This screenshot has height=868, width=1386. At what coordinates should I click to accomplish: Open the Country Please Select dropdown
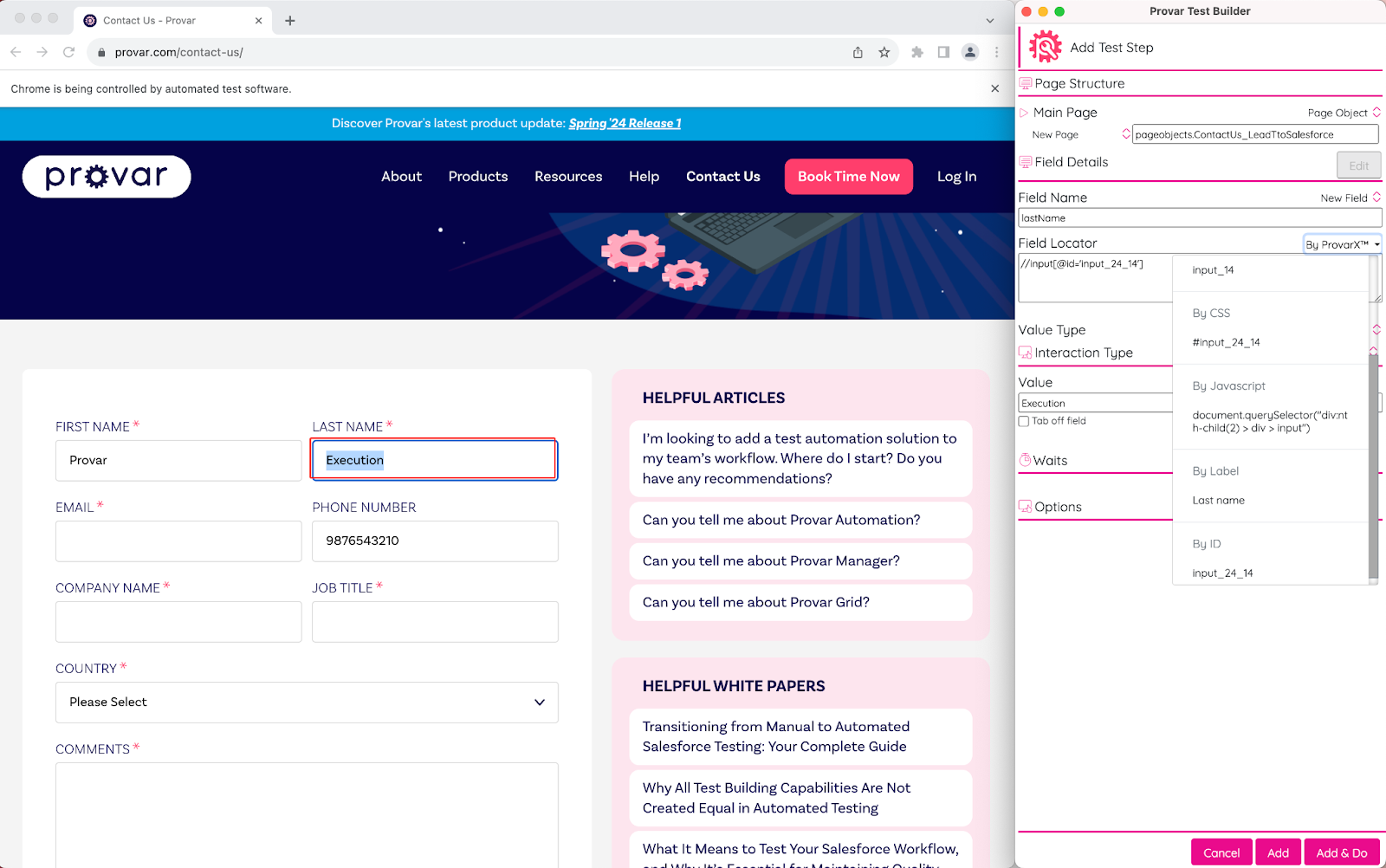click(307, 703)
